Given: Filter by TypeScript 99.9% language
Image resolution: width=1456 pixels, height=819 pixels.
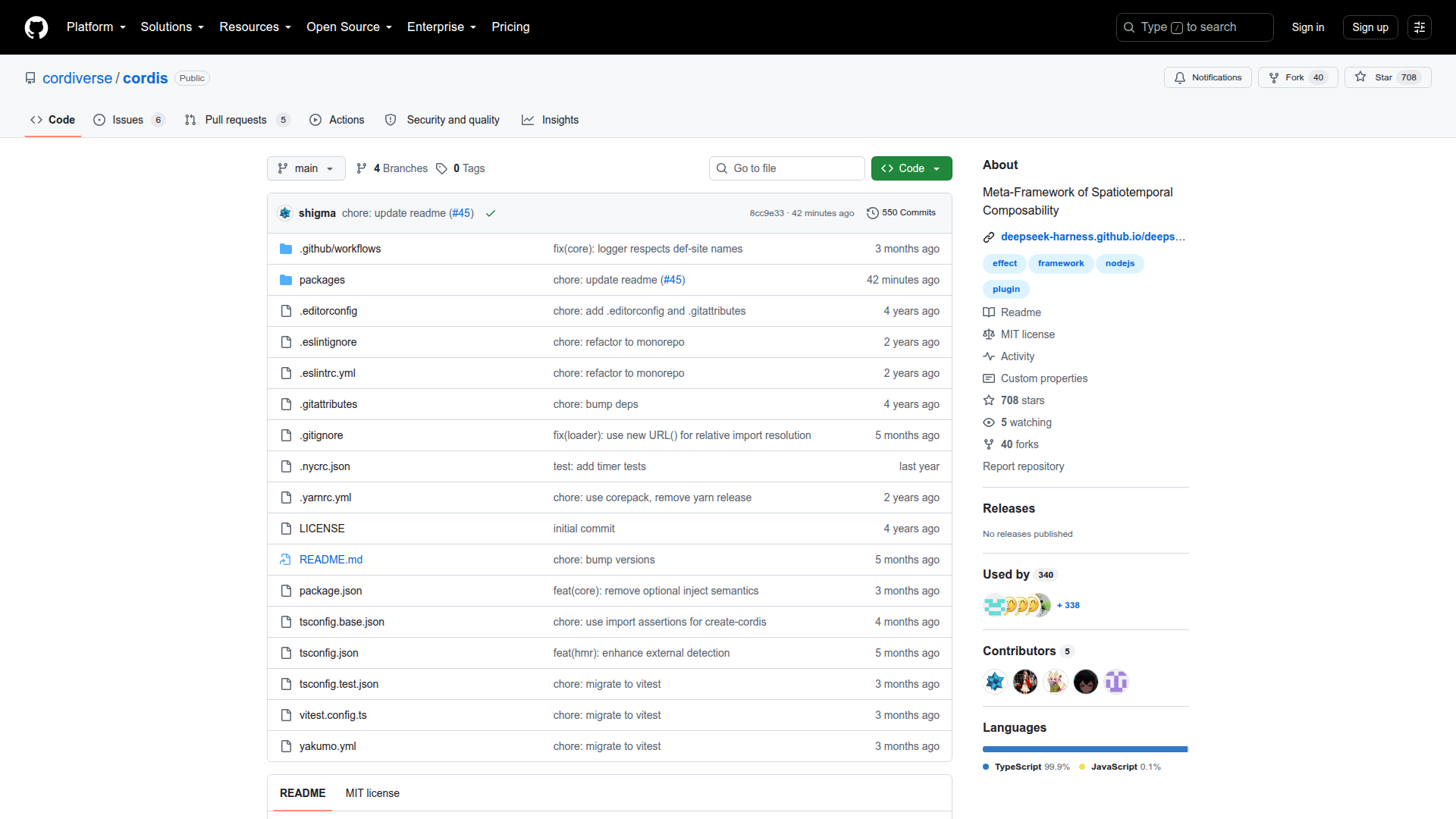Looking at the screenshot, I should 1027,767.
